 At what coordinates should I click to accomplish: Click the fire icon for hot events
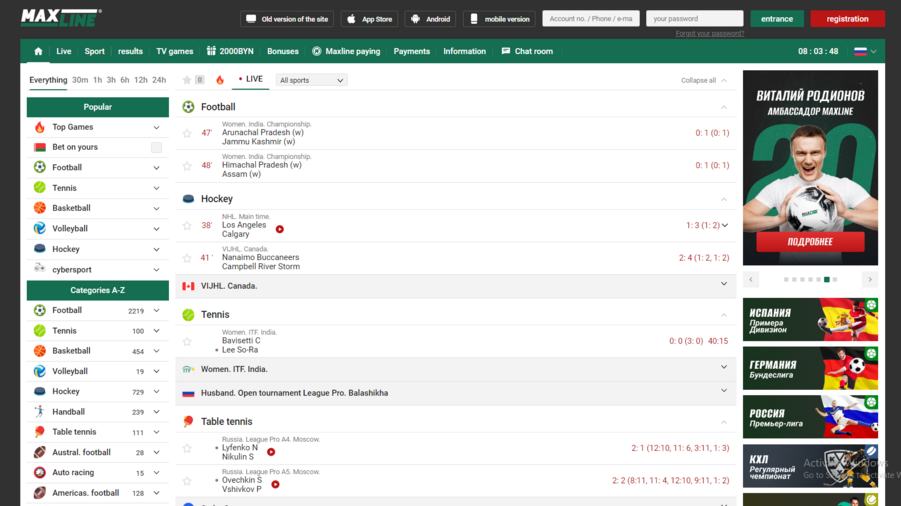[x=220, y=80]
